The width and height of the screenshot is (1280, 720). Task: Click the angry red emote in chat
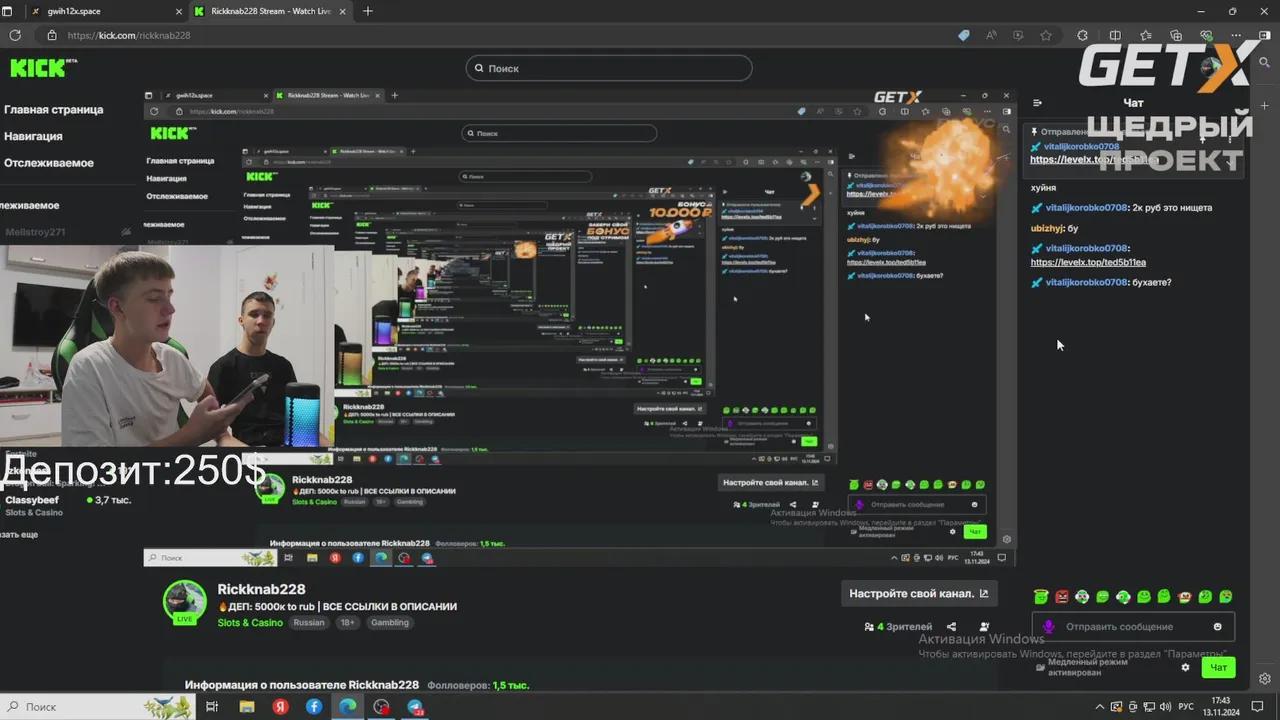click(1061, 597)
